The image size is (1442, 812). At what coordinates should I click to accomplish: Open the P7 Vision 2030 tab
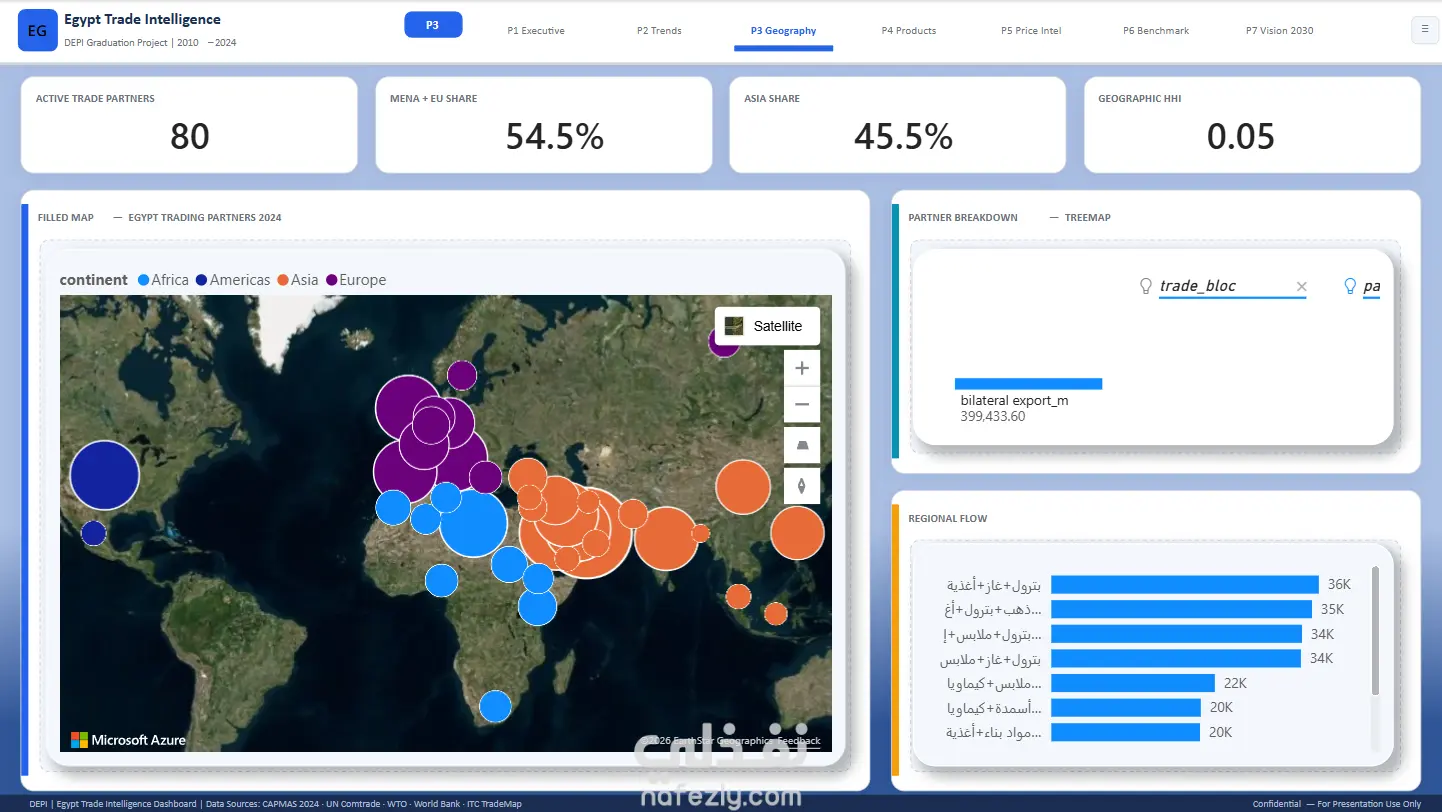tap(1279, 31)
